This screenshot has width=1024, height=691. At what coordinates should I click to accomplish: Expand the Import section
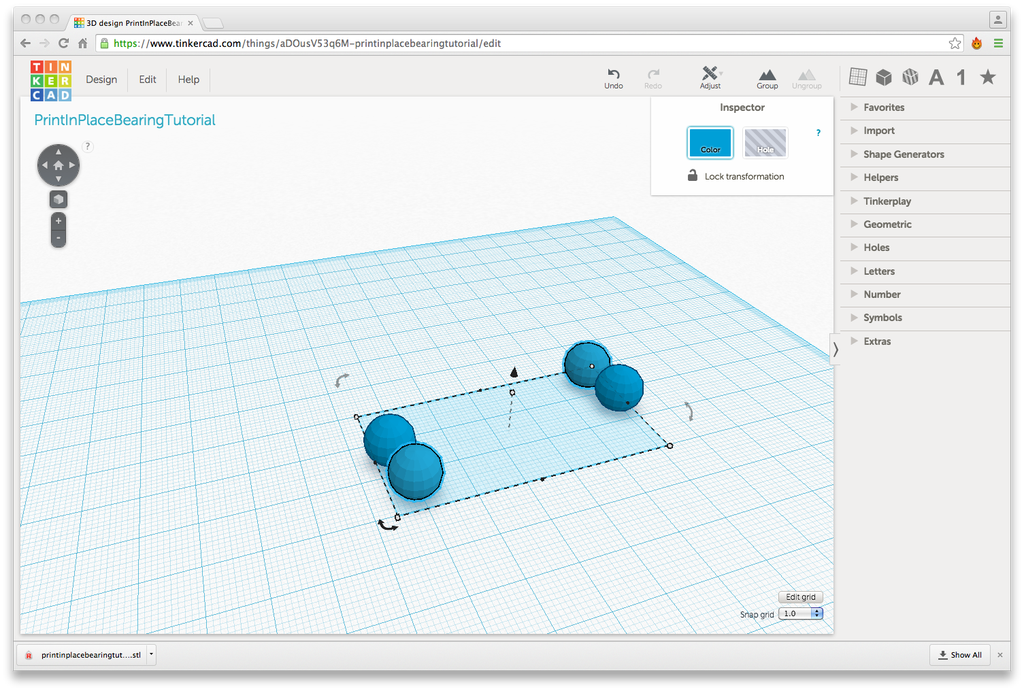925,131
